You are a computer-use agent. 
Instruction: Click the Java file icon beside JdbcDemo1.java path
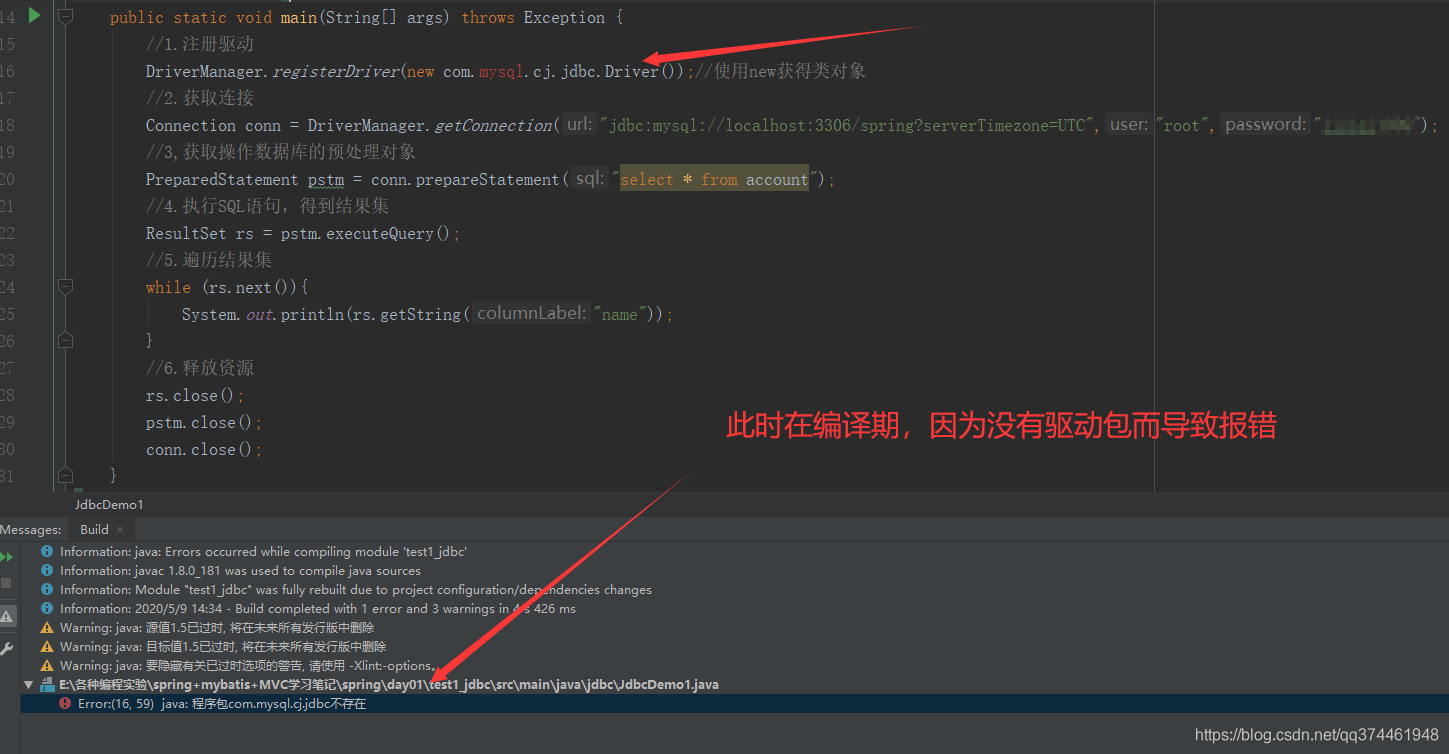coord(47,685)
